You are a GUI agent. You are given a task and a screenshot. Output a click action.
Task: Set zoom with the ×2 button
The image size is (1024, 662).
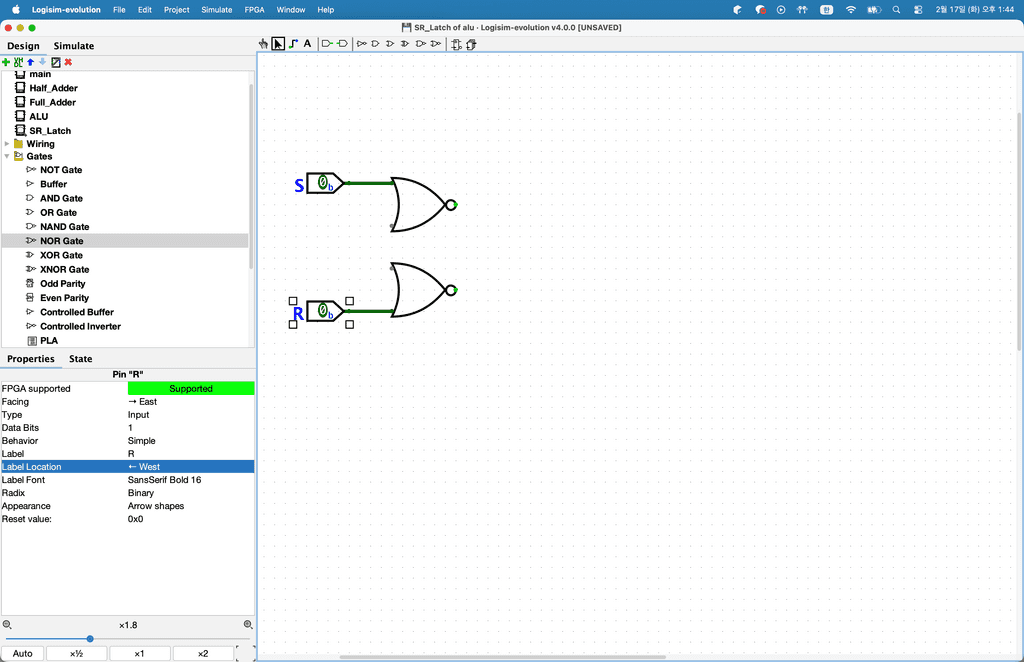pyautogui.click(x=203, y=654)
